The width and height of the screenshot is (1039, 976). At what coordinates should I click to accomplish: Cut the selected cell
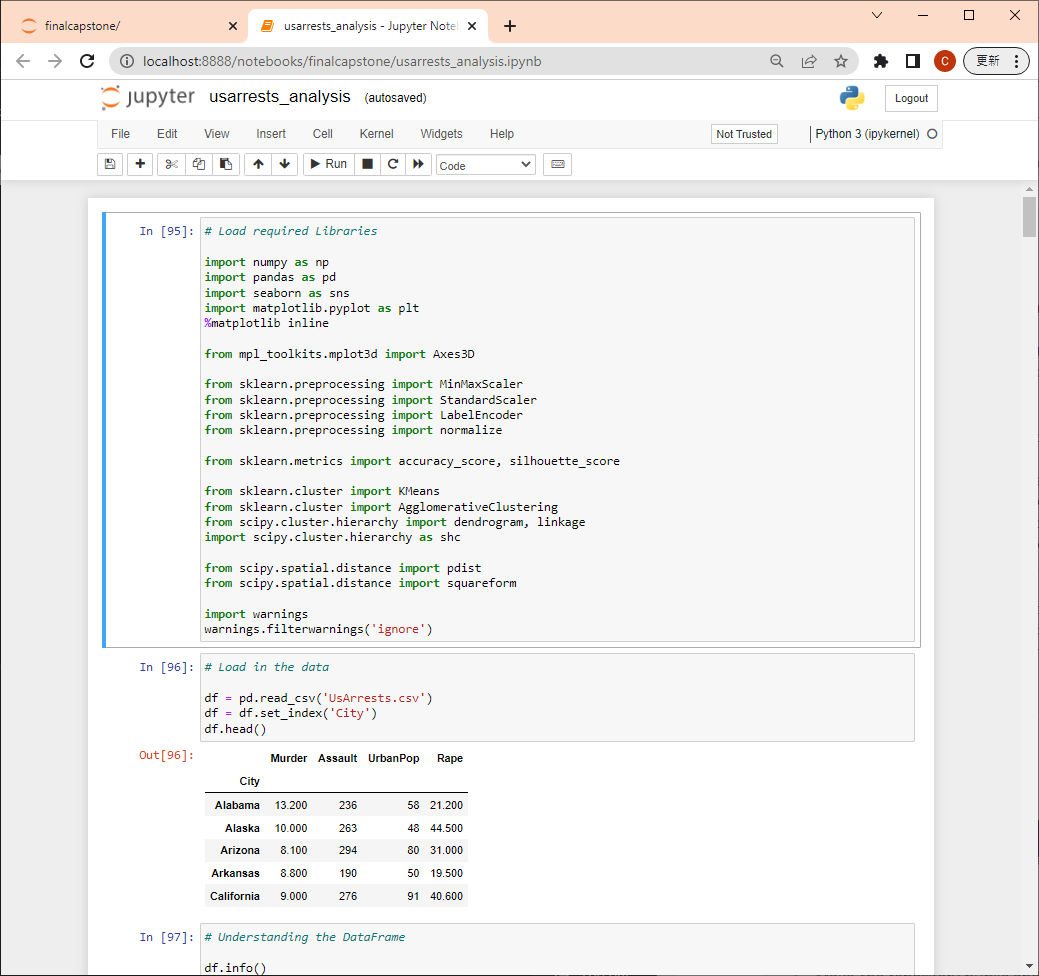[x=170, y=164]
